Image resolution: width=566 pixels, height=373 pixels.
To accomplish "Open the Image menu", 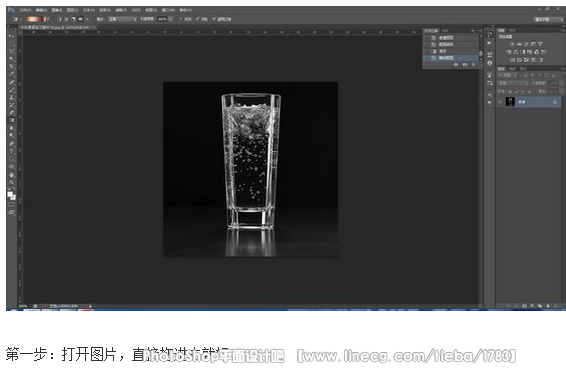I will (x=57, y=10).
